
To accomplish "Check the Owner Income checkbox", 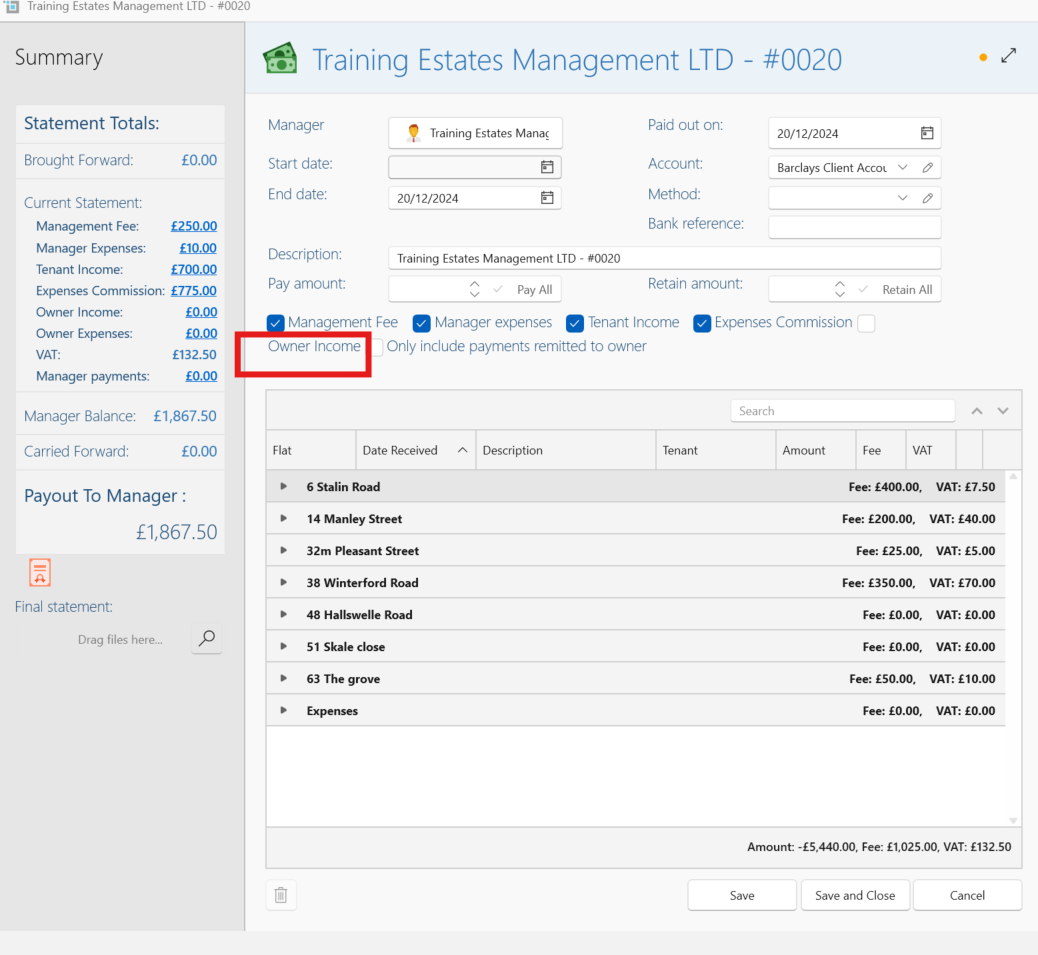I will [x=866, y=323].
